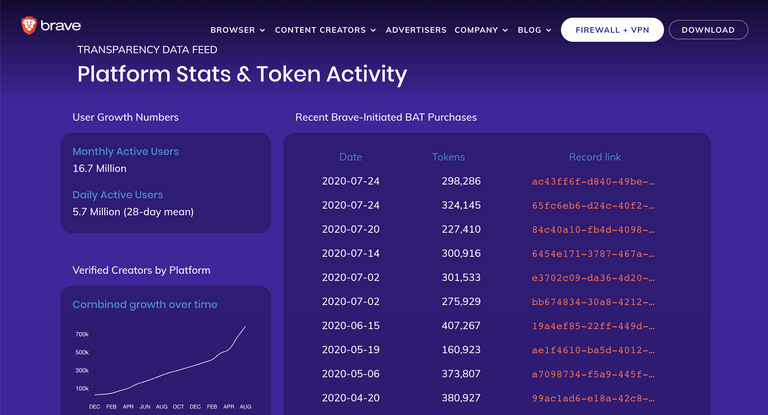
Task: Go to the Advertisers page
Action: (416, 30)
